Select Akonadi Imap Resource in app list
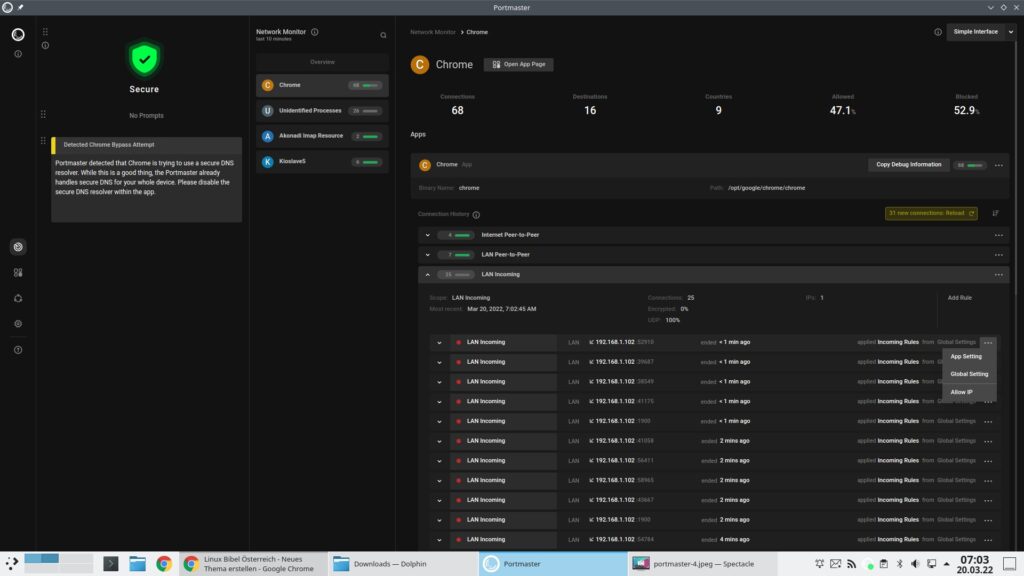Viewport: 1024px width, 576px height. (322, 136)
